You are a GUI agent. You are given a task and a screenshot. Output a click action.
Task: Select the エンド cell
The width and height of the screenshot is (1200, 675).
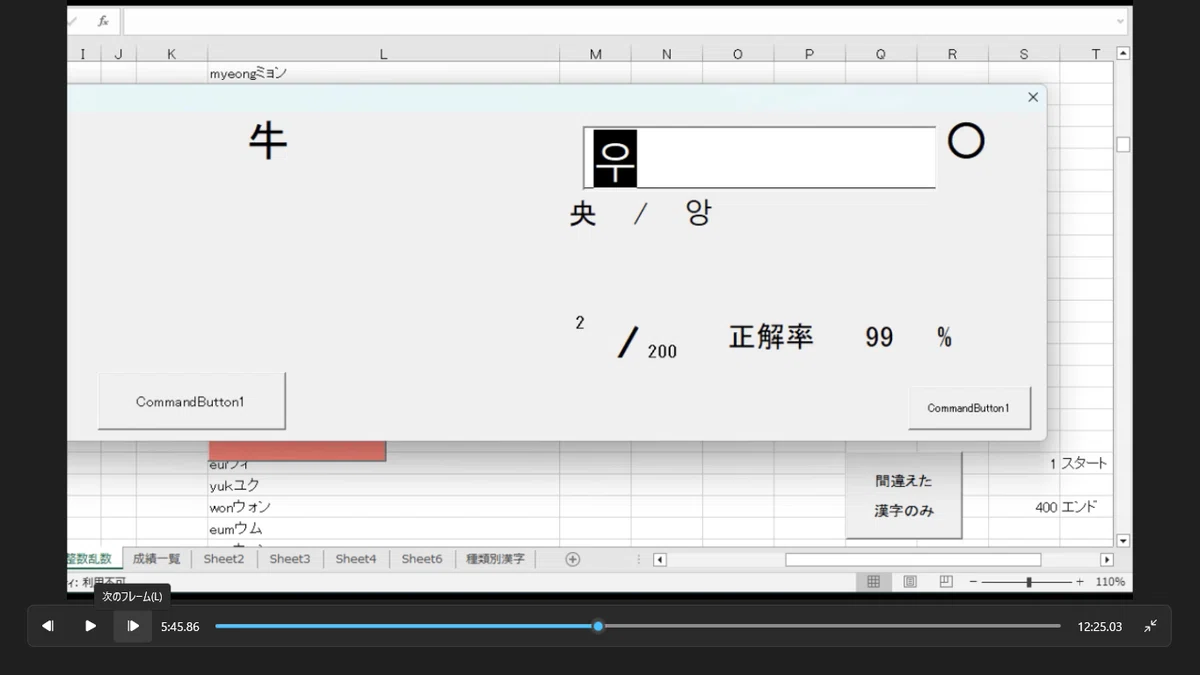[x=1086, y=507]
